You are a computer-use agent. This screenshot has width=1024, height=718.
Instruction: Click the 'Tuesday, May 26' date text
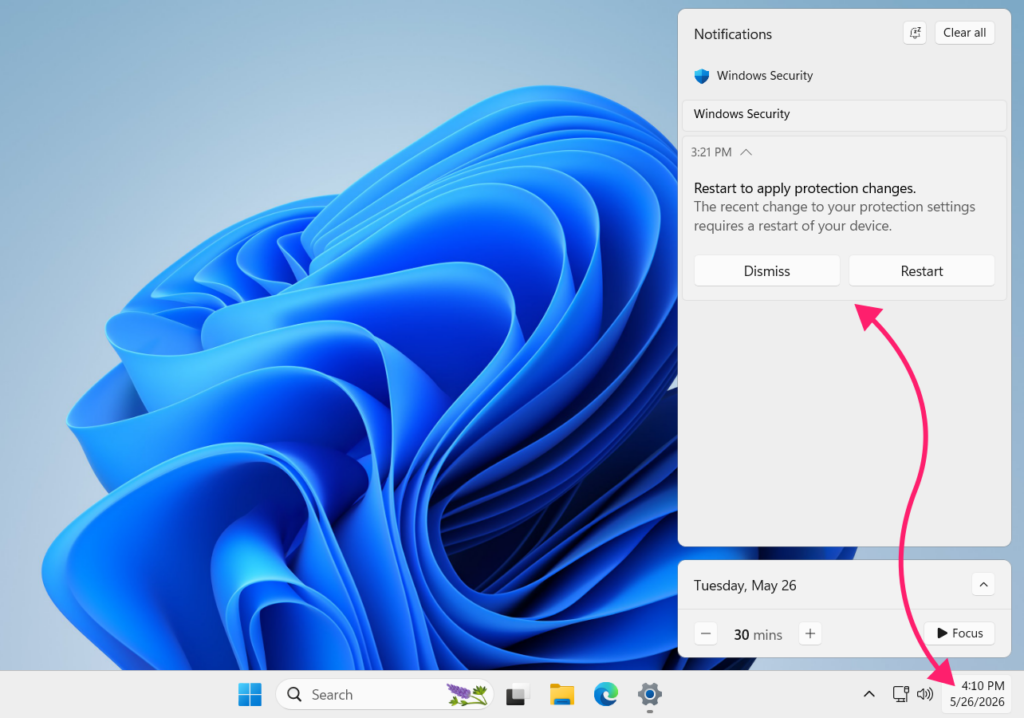coord(744,585)
